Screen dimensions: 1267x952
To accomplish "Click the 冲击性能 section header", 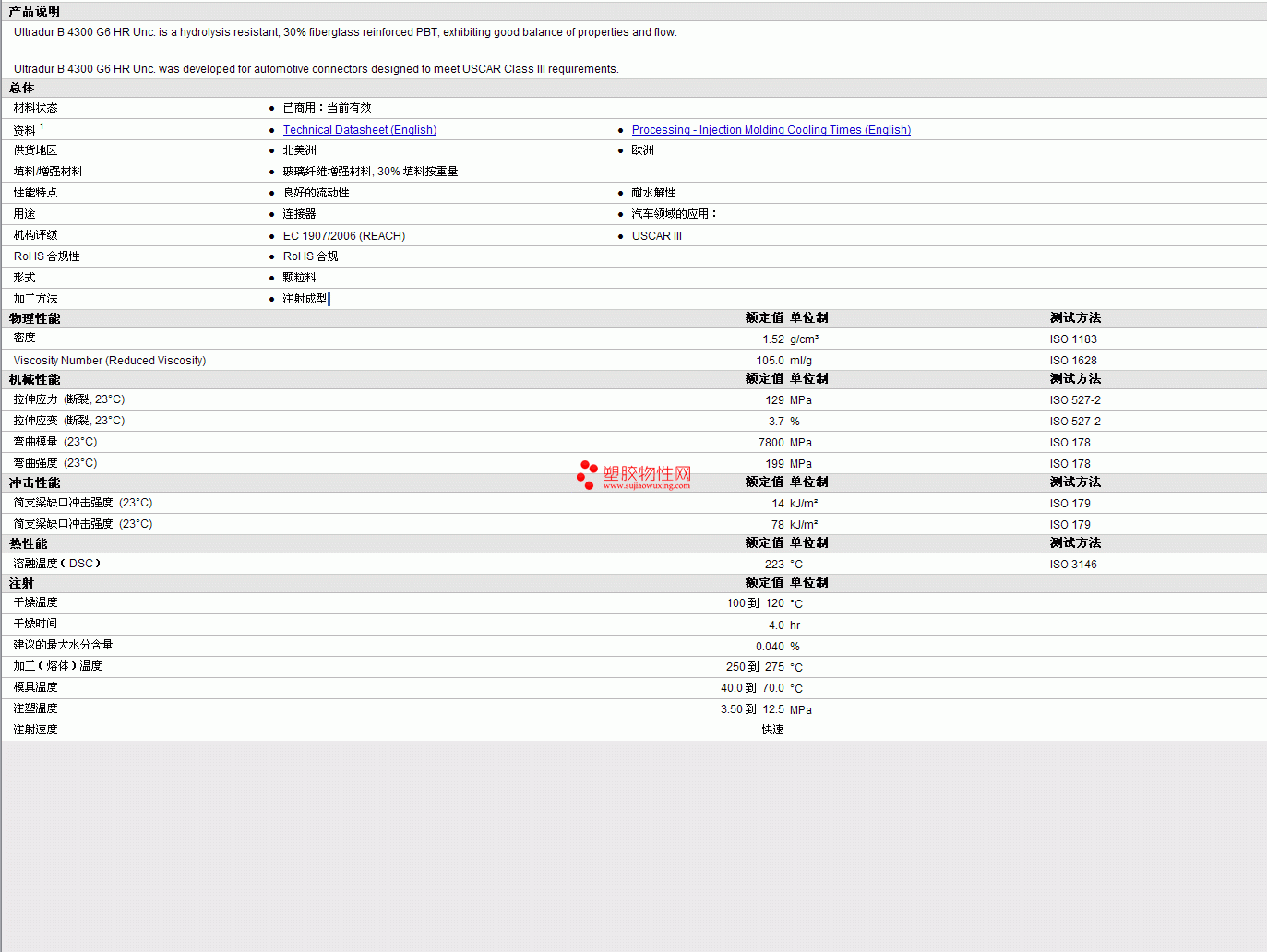I will coord(34,482).
